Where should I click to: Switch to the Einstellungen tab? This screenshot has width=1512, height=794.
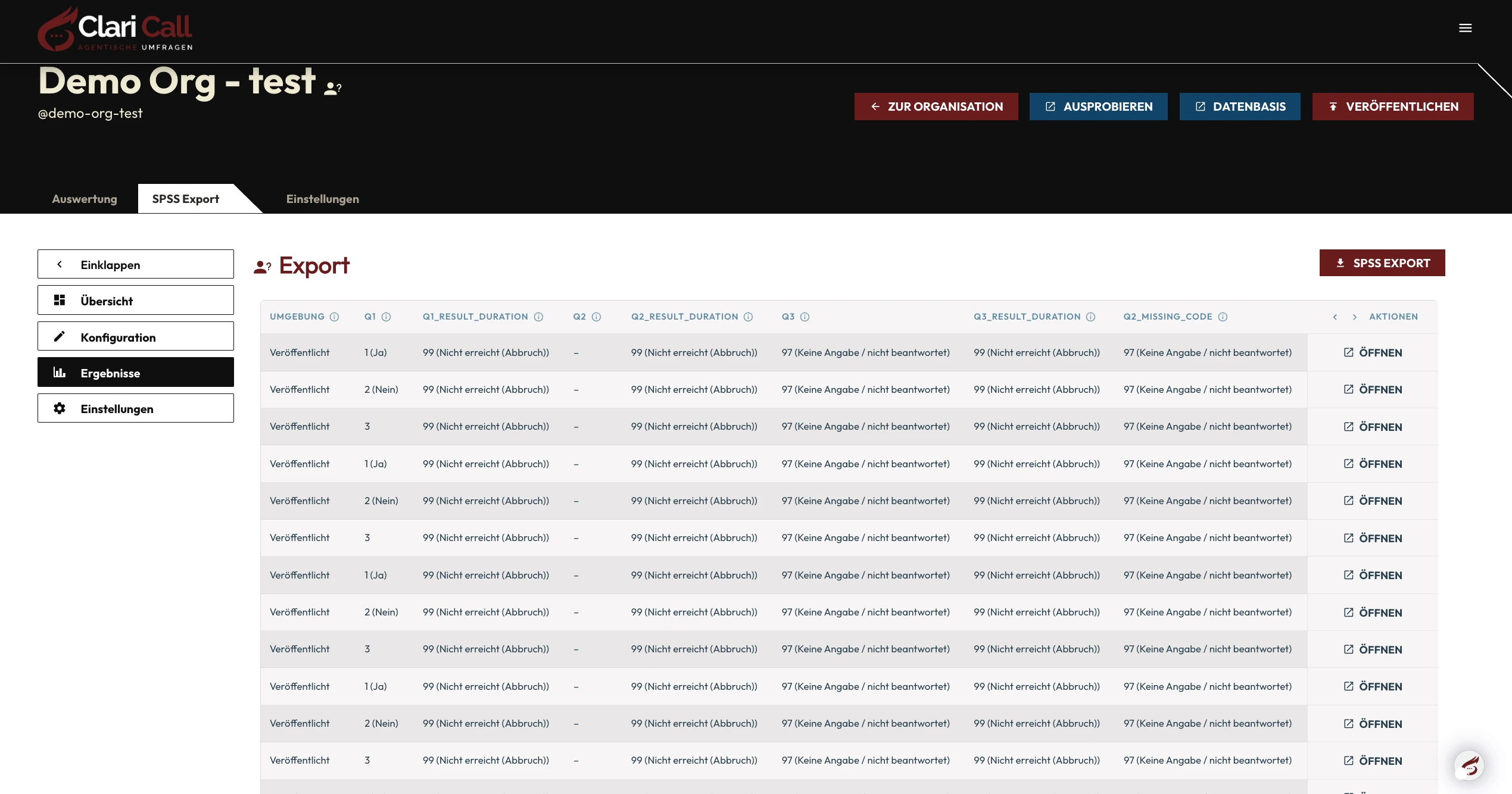322,199
